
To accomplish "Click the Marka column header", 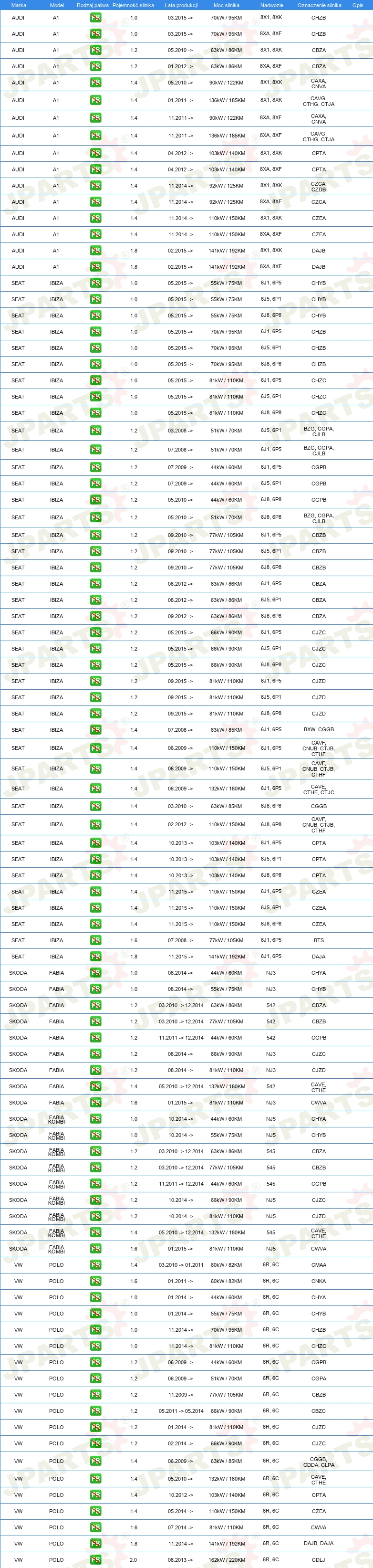I will [x=19, y=5].
